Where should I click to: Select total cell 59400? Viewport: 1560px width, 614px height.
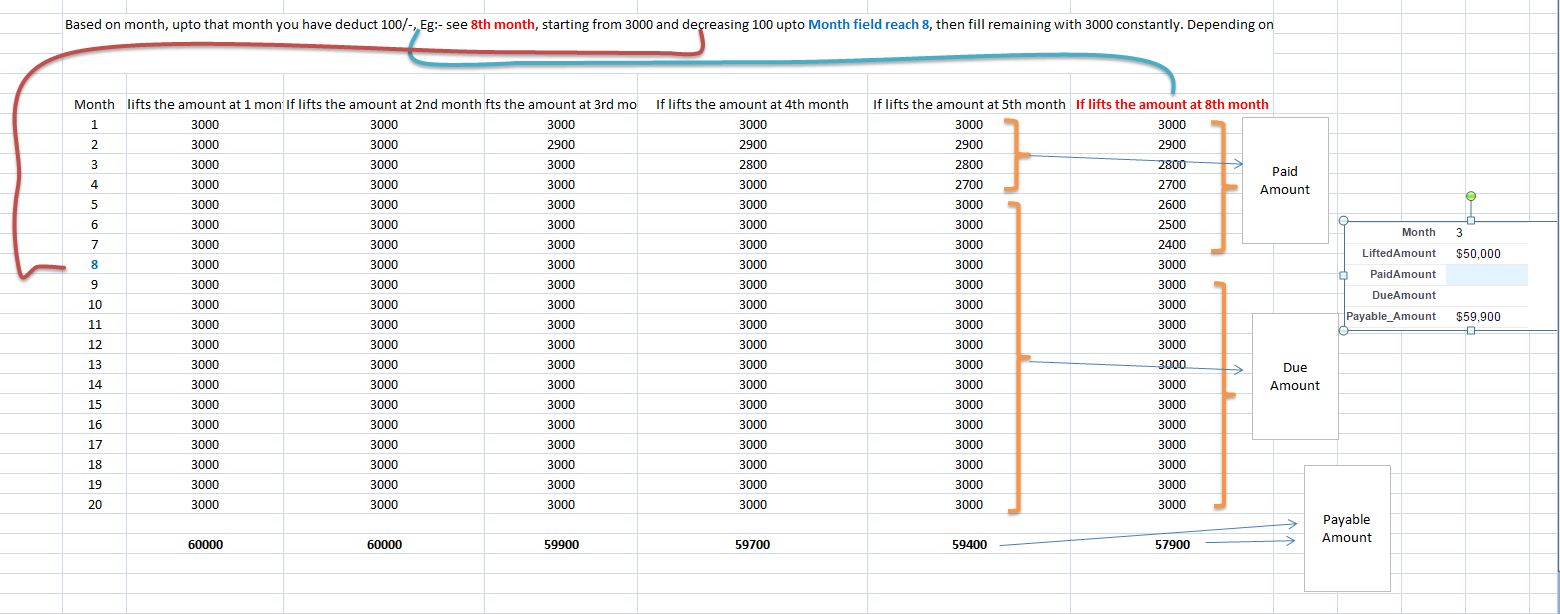pyautogui.click(x=969, y=545)
